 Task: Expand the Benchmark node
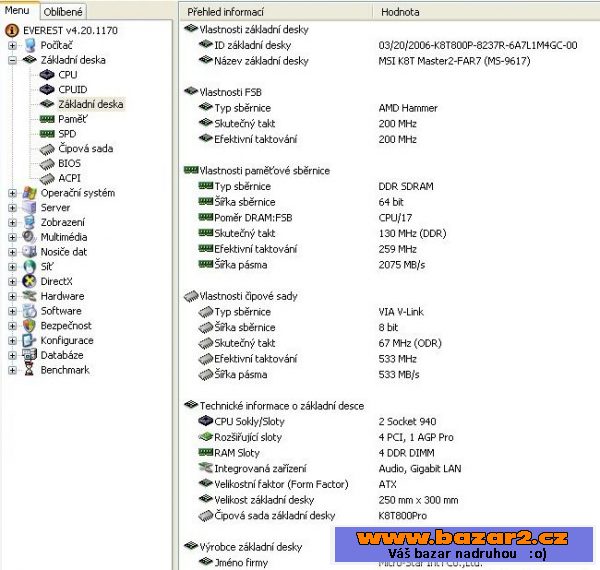tap(12, 370)
